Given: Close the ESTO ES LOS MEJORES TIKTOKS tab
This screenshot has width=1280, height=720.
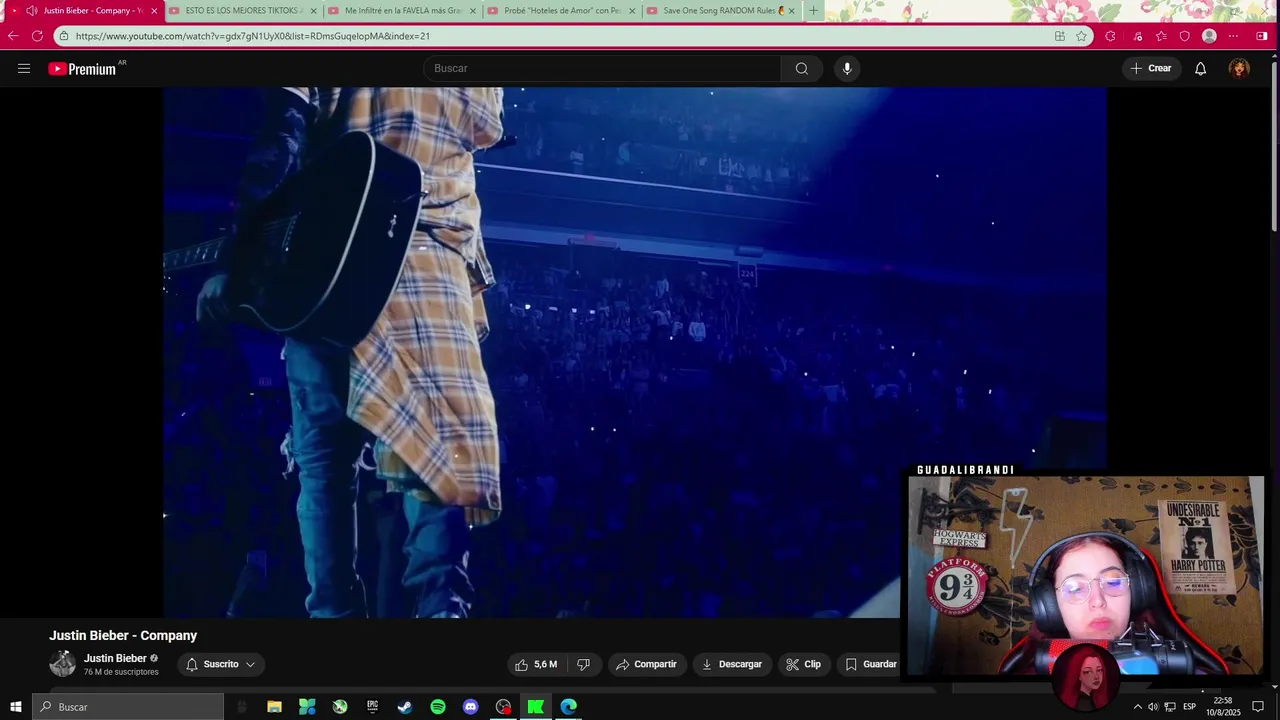Looking at the screenshot, I should pyautogui.click(x=313, y=11).
